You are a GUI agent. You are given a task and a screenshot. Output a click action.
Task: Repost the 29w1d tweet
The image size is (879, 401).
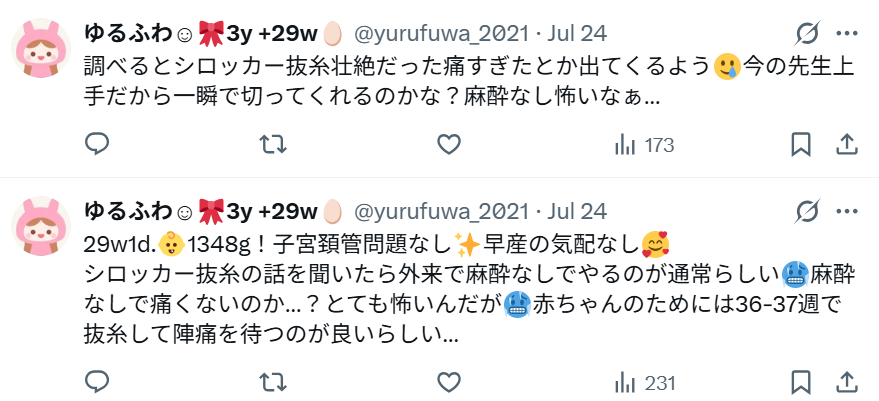click(273, 382)
